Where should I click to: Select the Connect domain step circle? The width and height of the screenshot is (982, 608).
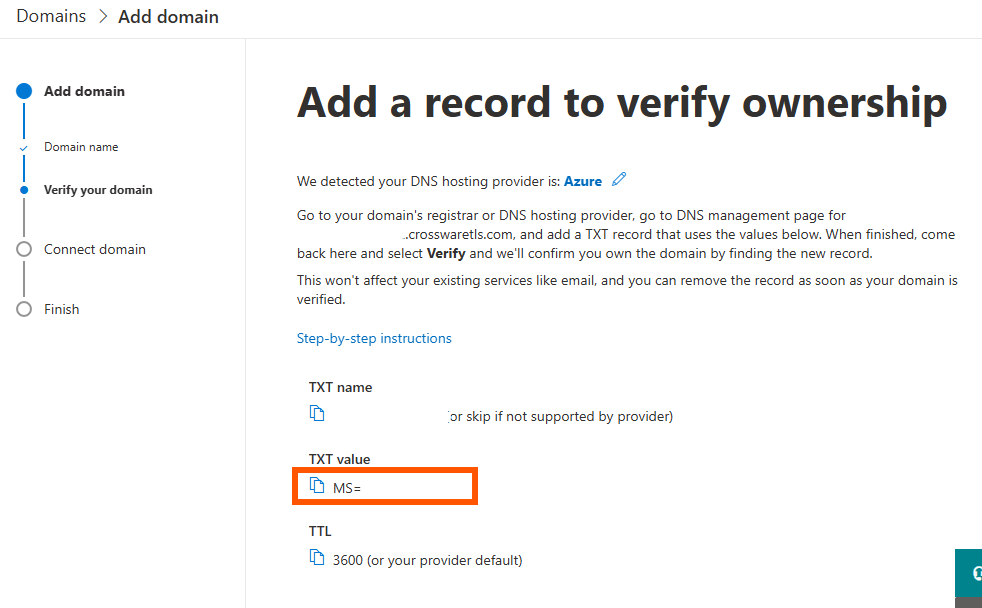tap(24, 249)
